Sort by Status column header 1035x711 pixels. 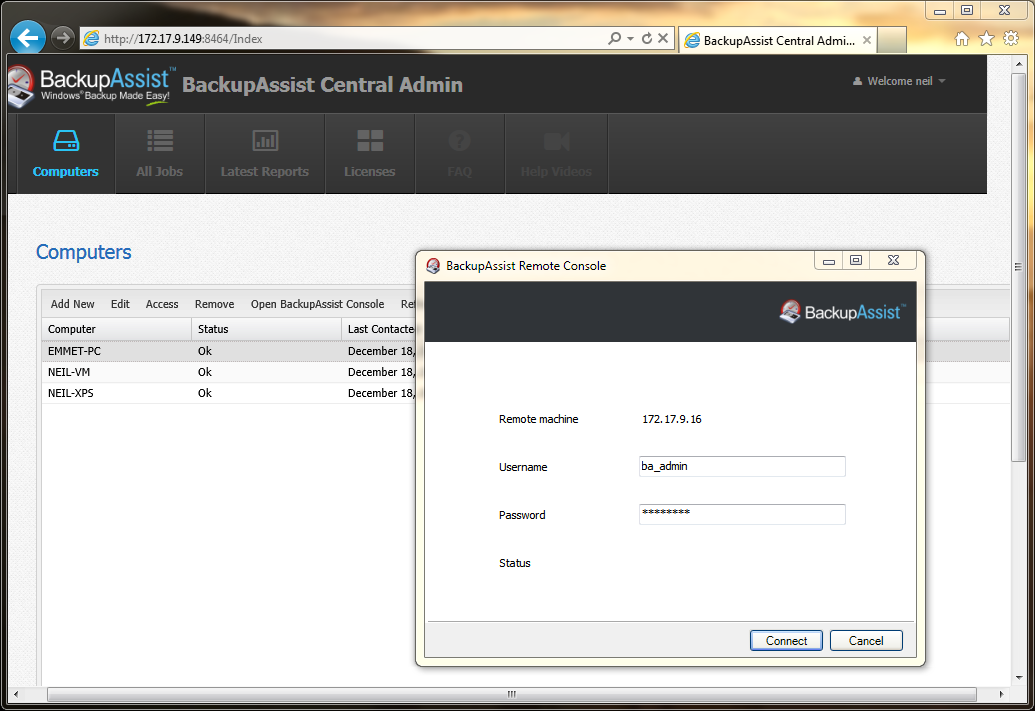coord(266,329)
